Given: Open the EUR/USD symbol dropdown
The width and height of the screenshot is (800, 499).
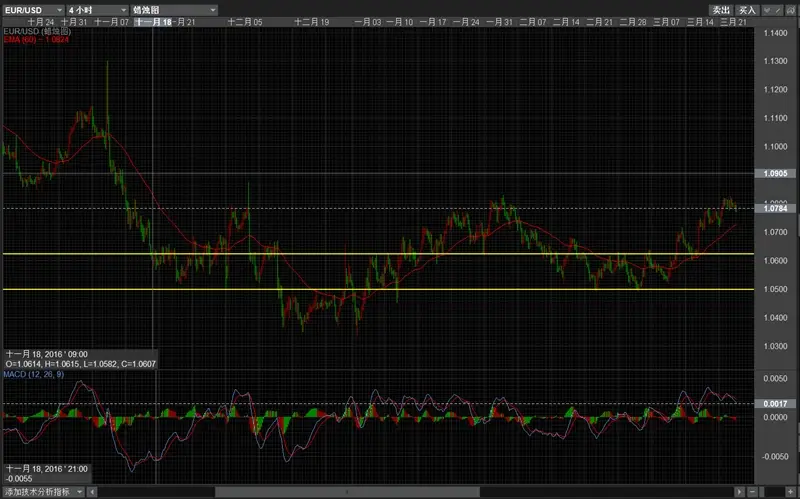Looking at the screenshot, I should click(x=34, y=10).
